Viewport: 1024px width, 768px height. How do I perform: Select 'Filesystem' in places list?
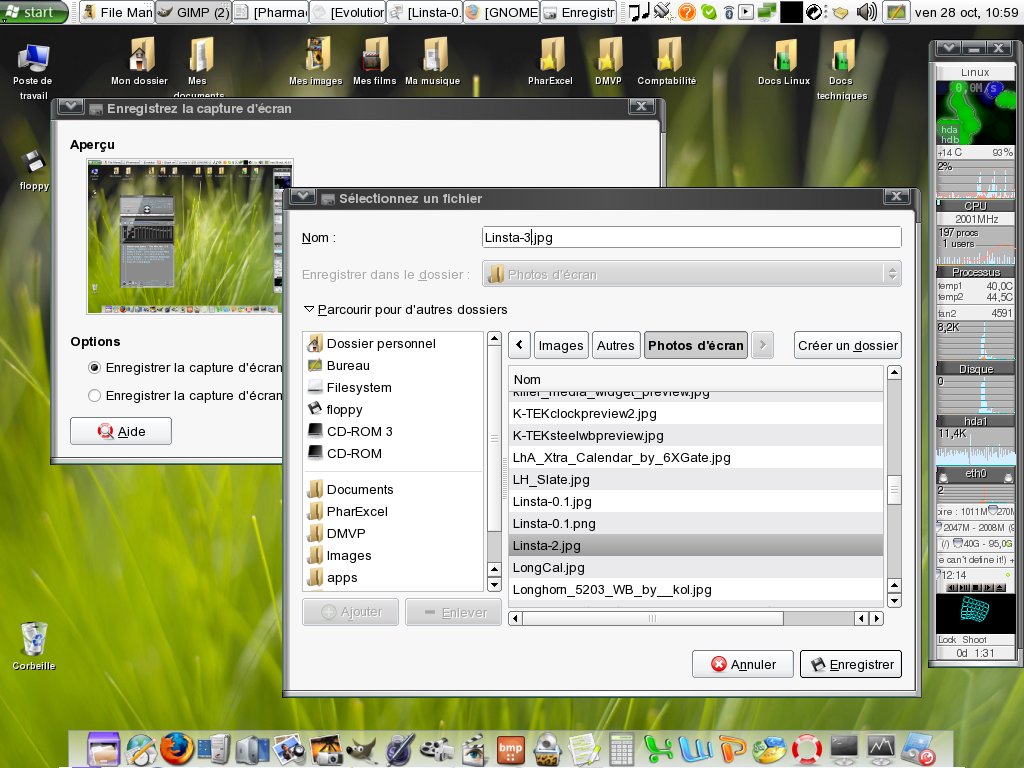point(394,387)
